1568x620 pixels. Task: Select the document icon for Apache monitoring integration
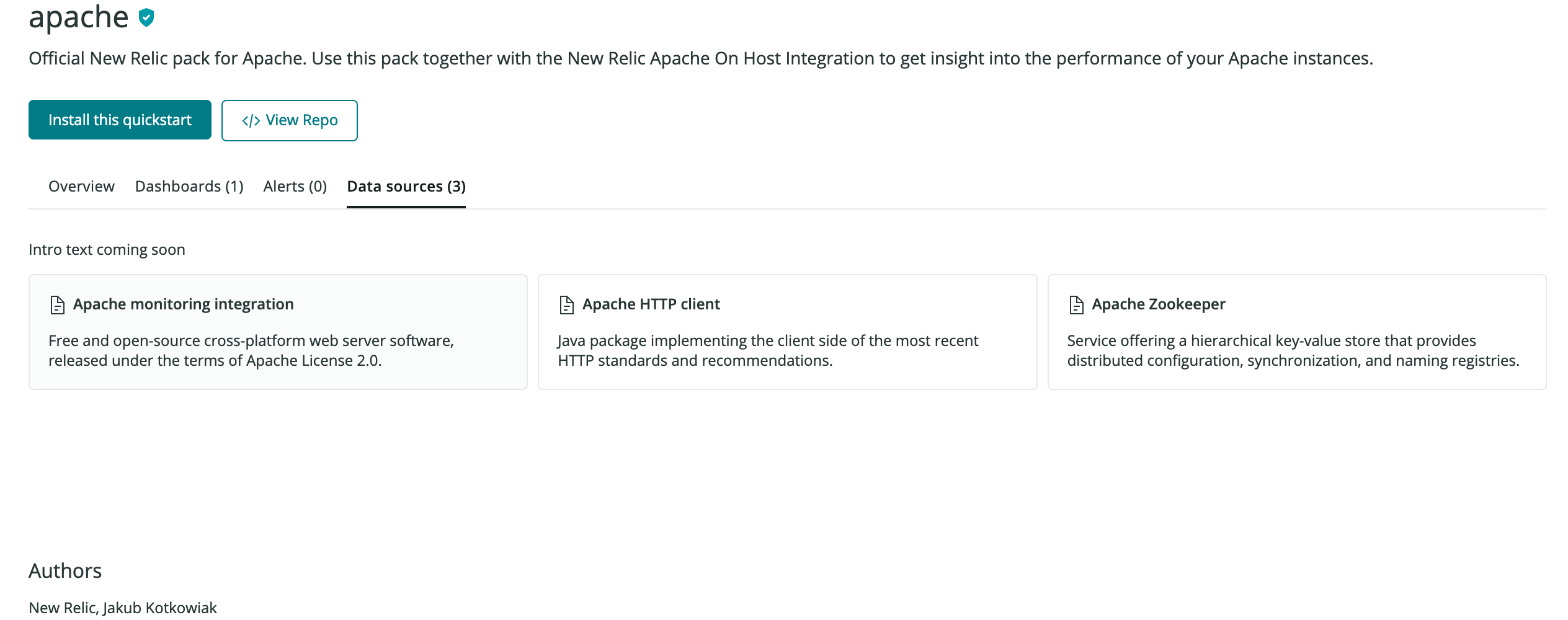click(58, 304)
